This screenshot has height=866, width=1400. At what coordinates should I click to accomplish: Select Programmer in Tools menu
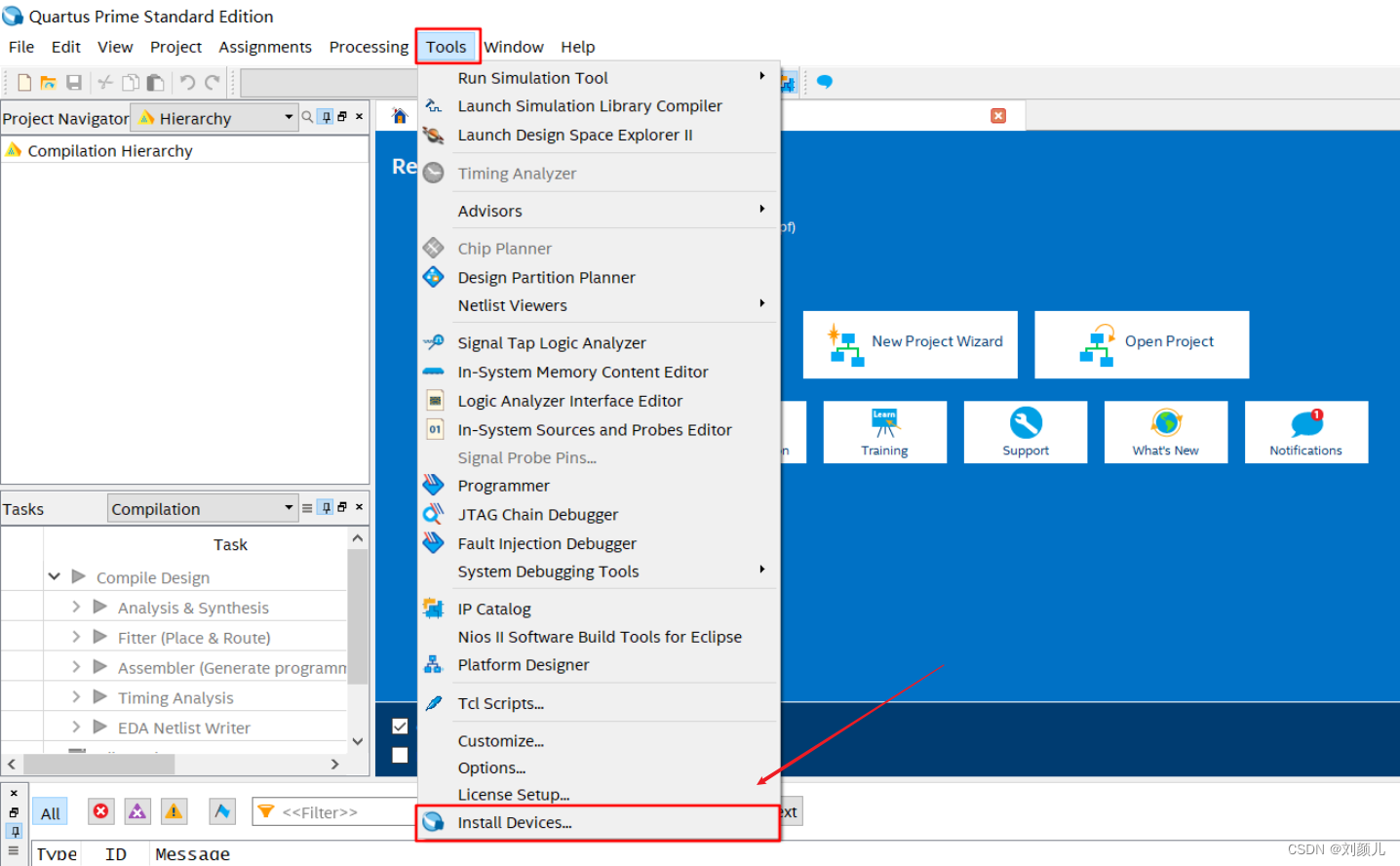point(599,486)
